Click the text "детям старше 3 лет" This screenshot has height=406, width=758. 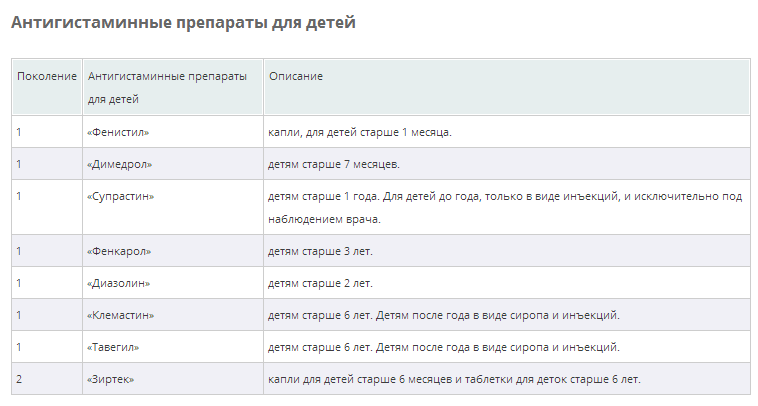(320, 251)
